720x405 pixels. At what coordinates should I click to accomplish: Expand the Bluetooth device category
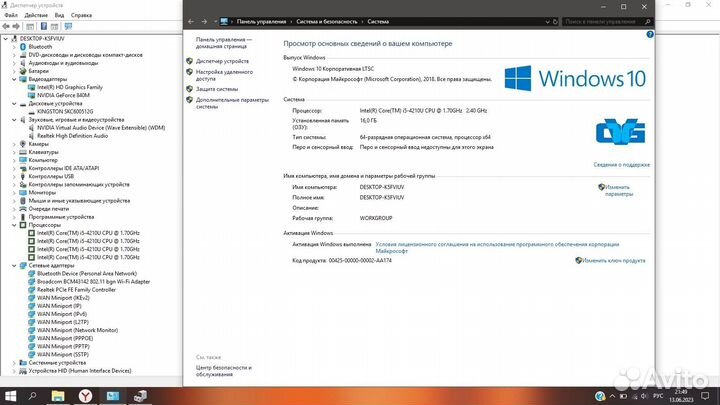point(14,47)
